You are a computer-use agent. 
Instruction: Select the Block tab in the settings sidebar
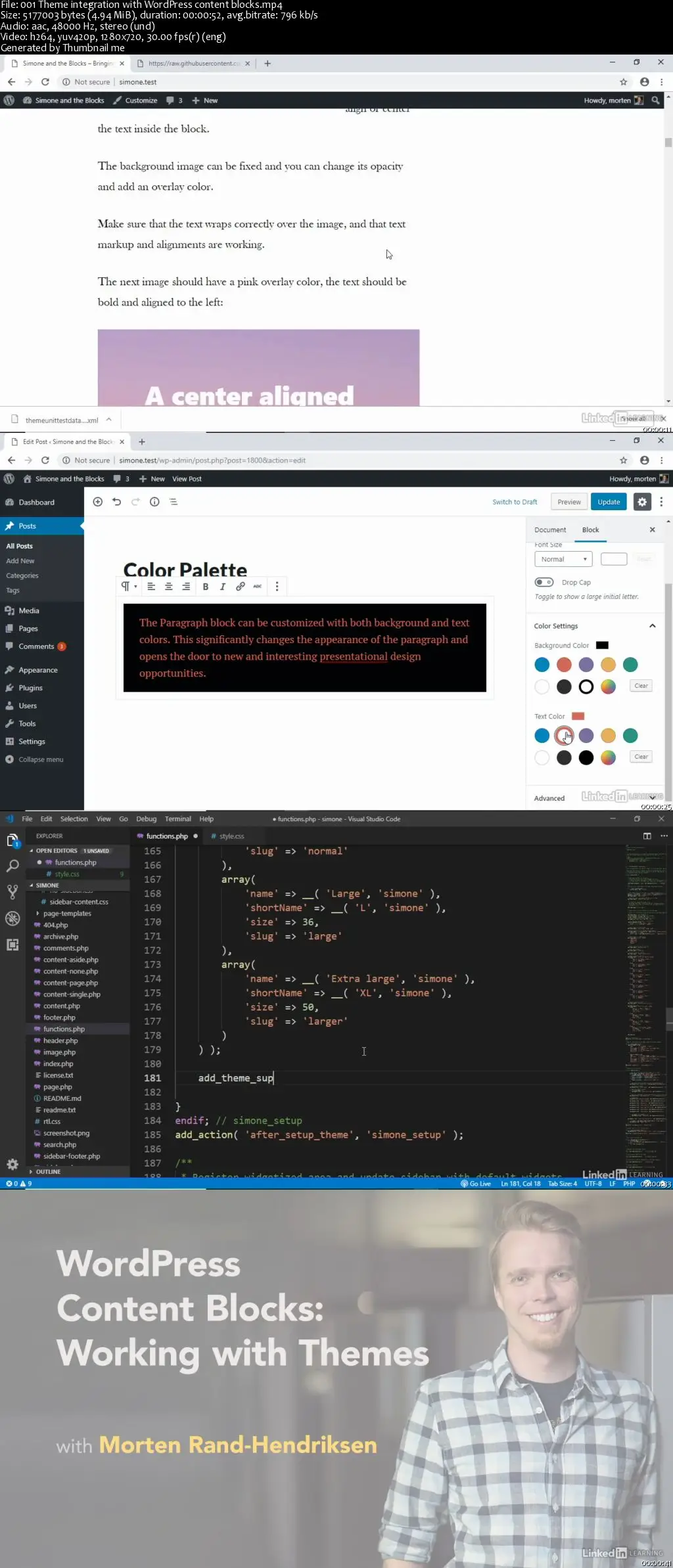[590, 530]
